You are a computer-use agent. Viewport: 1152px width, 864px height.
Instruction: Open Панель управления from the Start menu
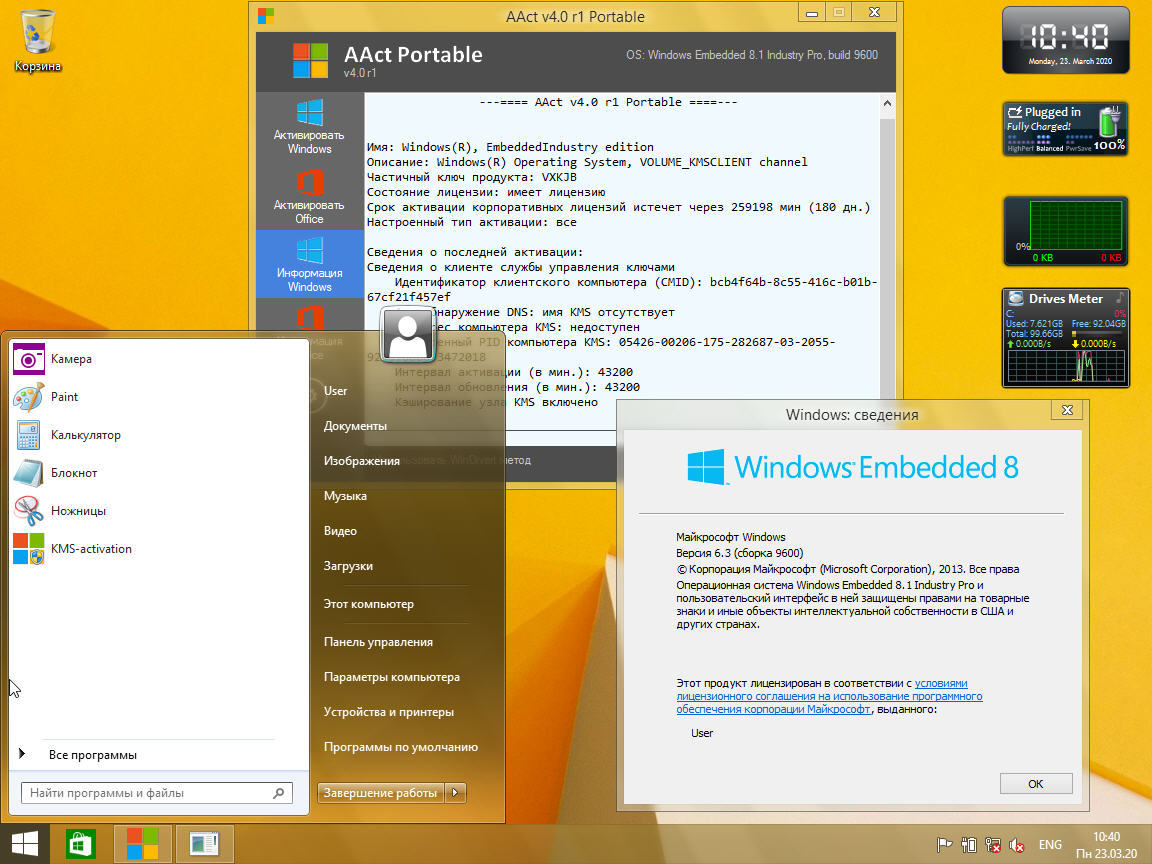378,642
